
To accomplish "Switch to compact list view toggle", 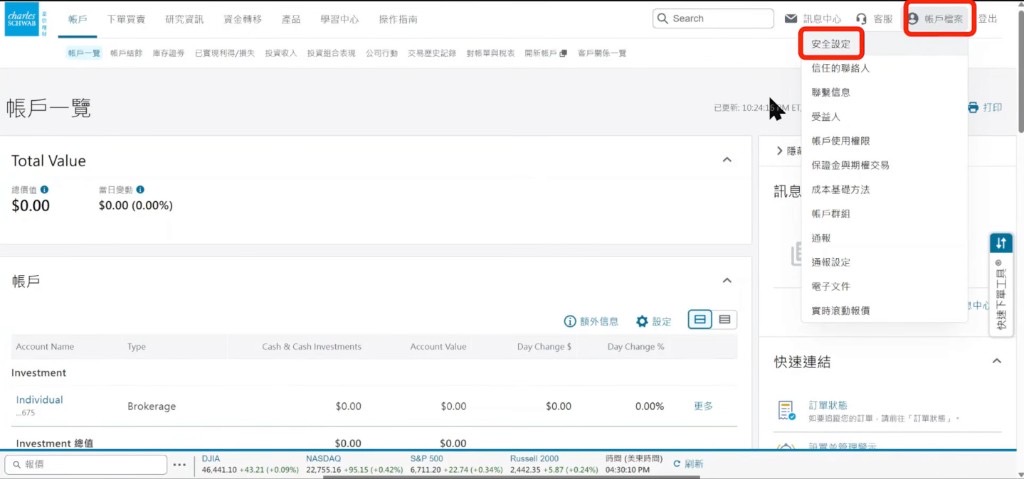I will coord(724,320).
